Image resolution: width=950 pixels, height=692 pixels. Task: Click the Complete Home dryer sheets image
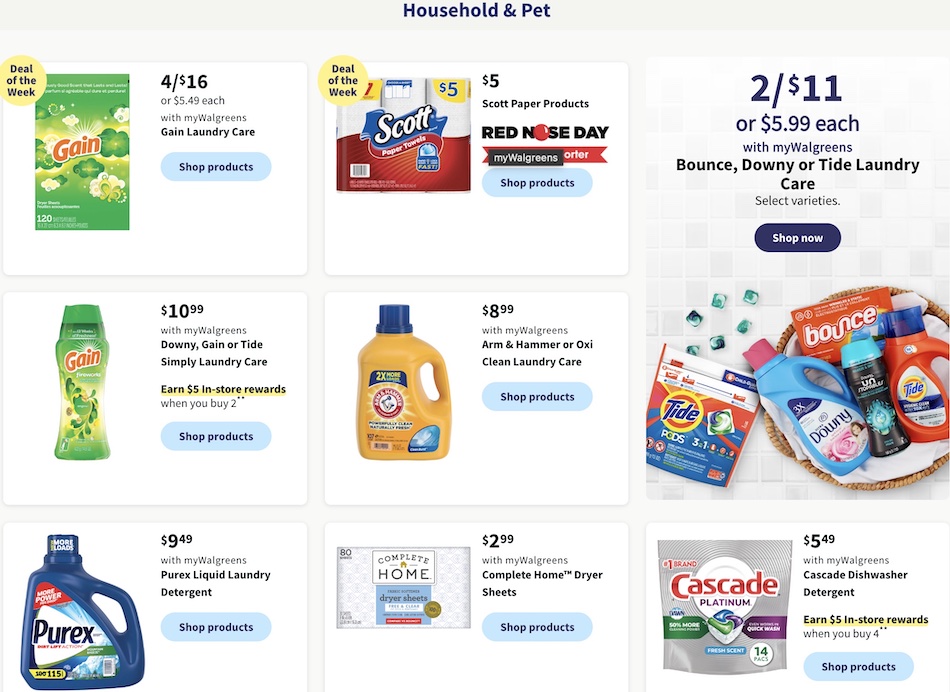[404, 587]
